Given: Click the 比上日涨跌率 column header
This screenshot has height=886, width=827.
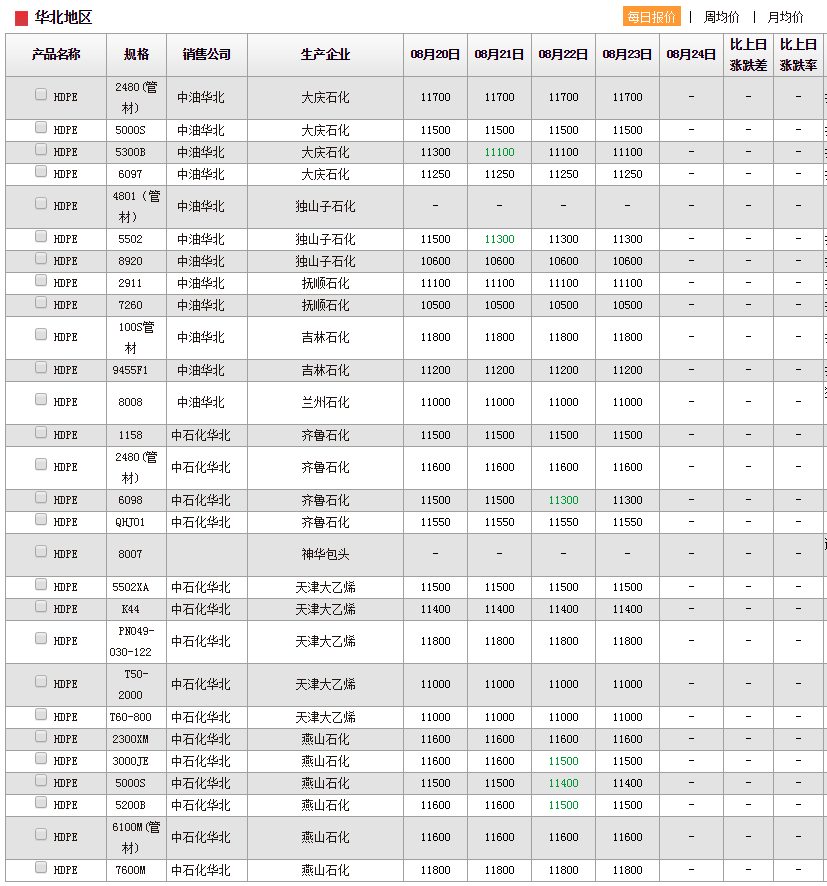Looking at the screenshot, I should [x=798, y=54].
